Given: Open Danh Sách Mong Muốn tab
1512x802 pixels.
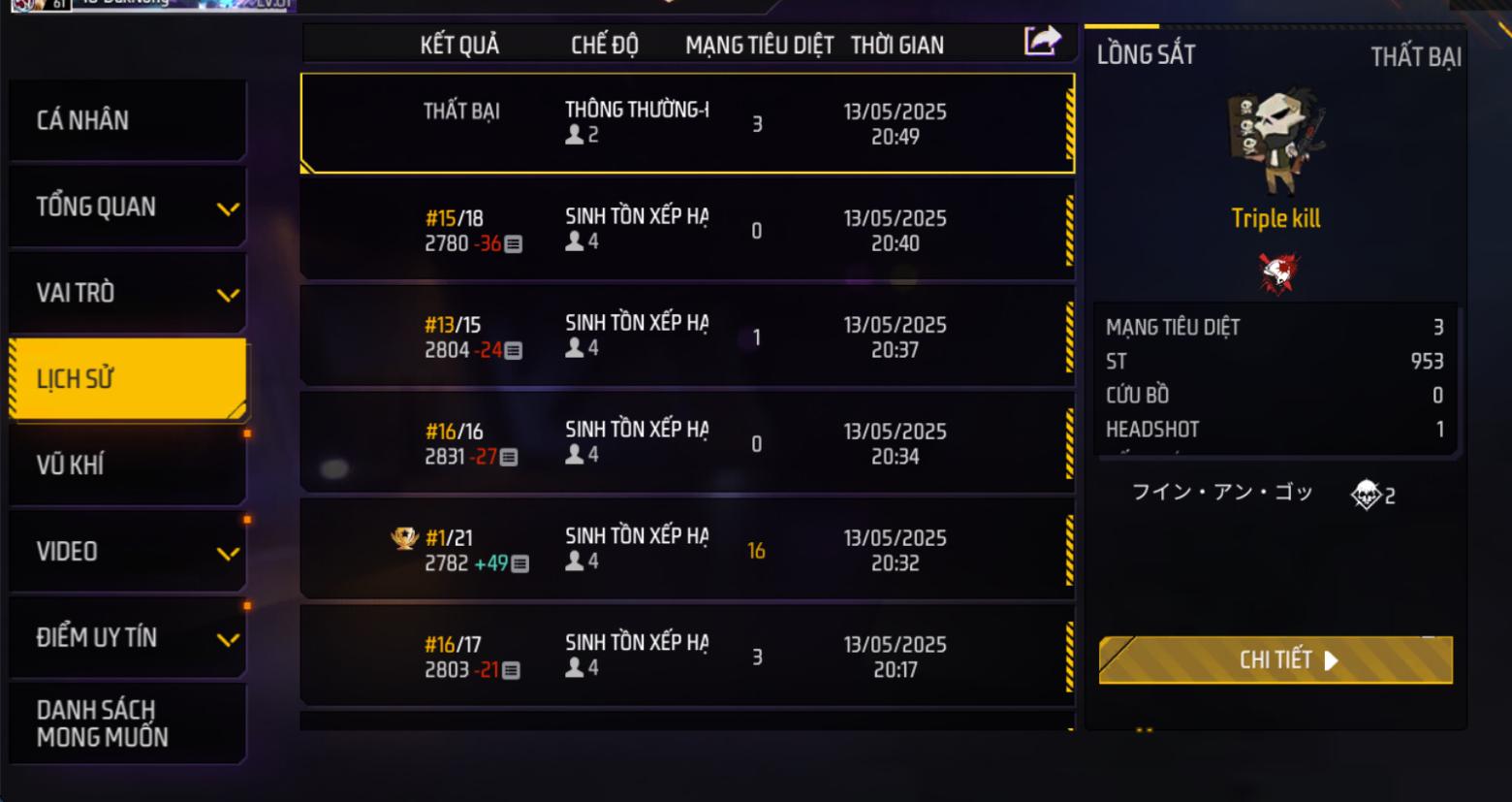Looking at the screenshot, I should click(x=127, y=723).
